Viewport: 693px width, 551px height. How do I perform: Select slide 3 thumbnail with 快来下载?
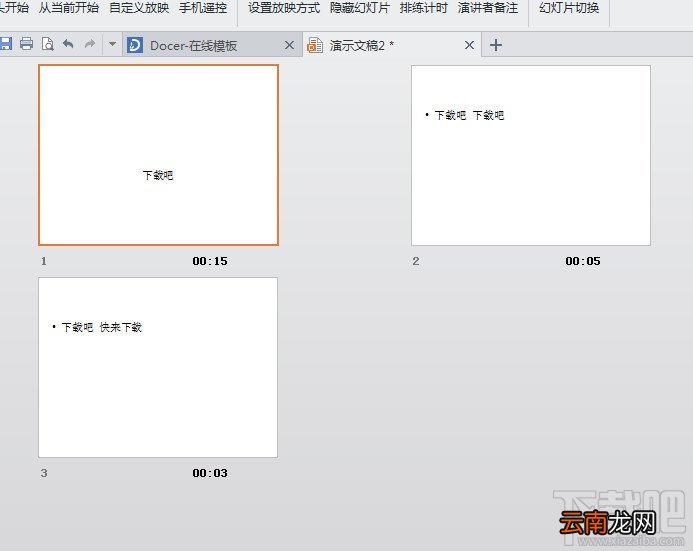[158, 367]
